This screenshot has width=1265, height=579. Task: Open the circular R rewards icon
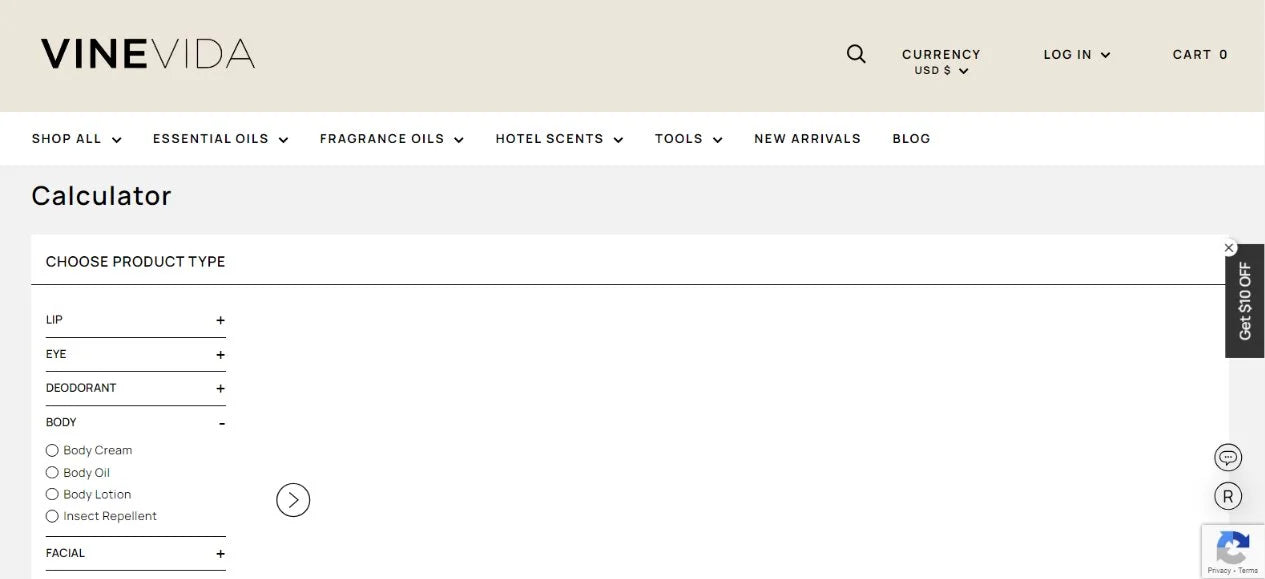click(x=1228, y=496)
